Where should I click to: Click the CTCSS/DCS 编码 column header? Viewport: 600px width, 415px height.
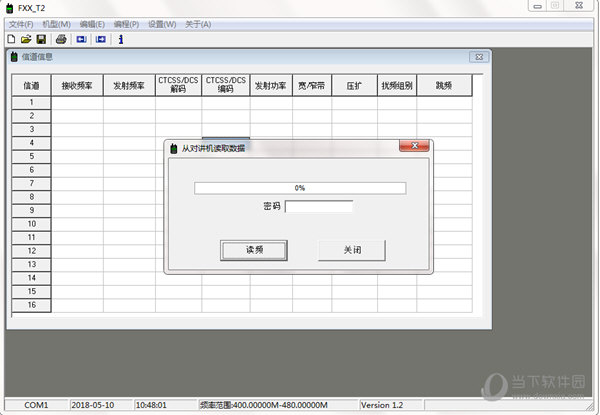click(x=226, y=85)
